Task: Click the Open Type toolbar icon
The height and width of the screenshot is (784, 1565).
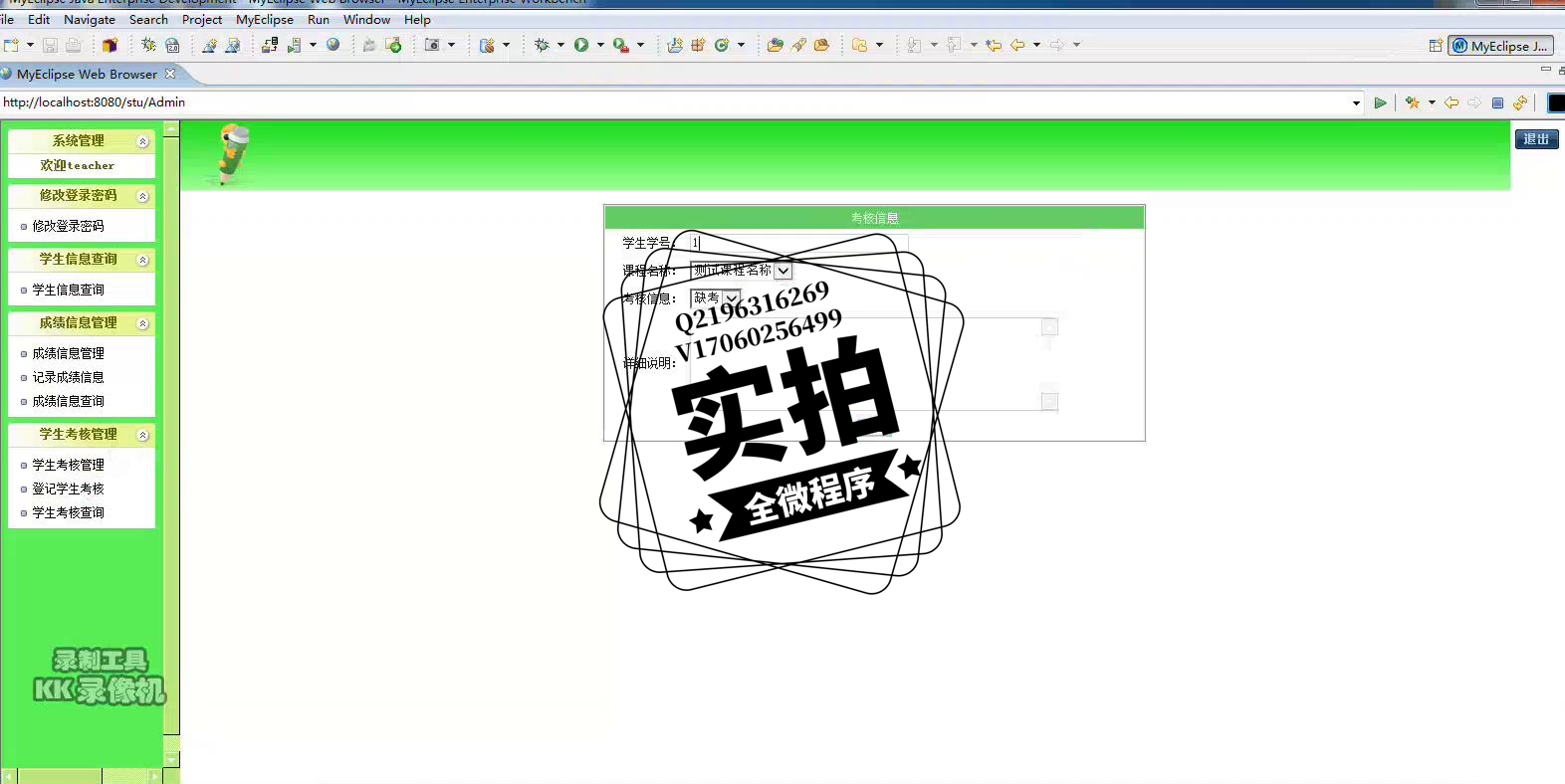Action: pyautogui.click(x=775, y=45)
